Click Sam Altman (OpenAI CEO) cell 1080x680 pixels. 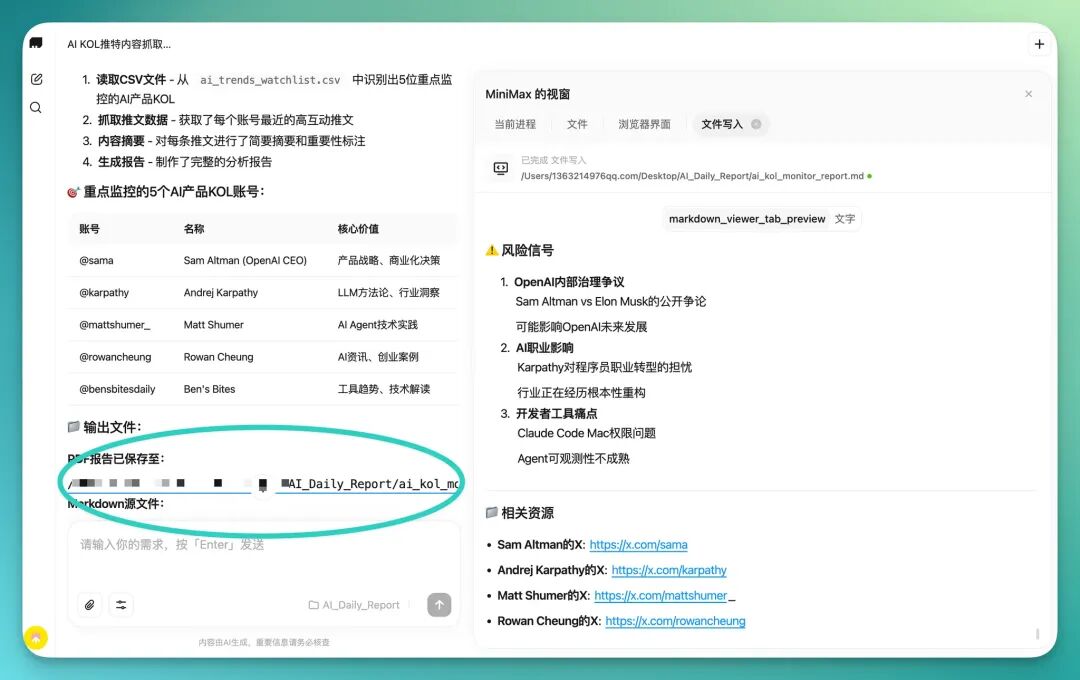coord(245,260)
